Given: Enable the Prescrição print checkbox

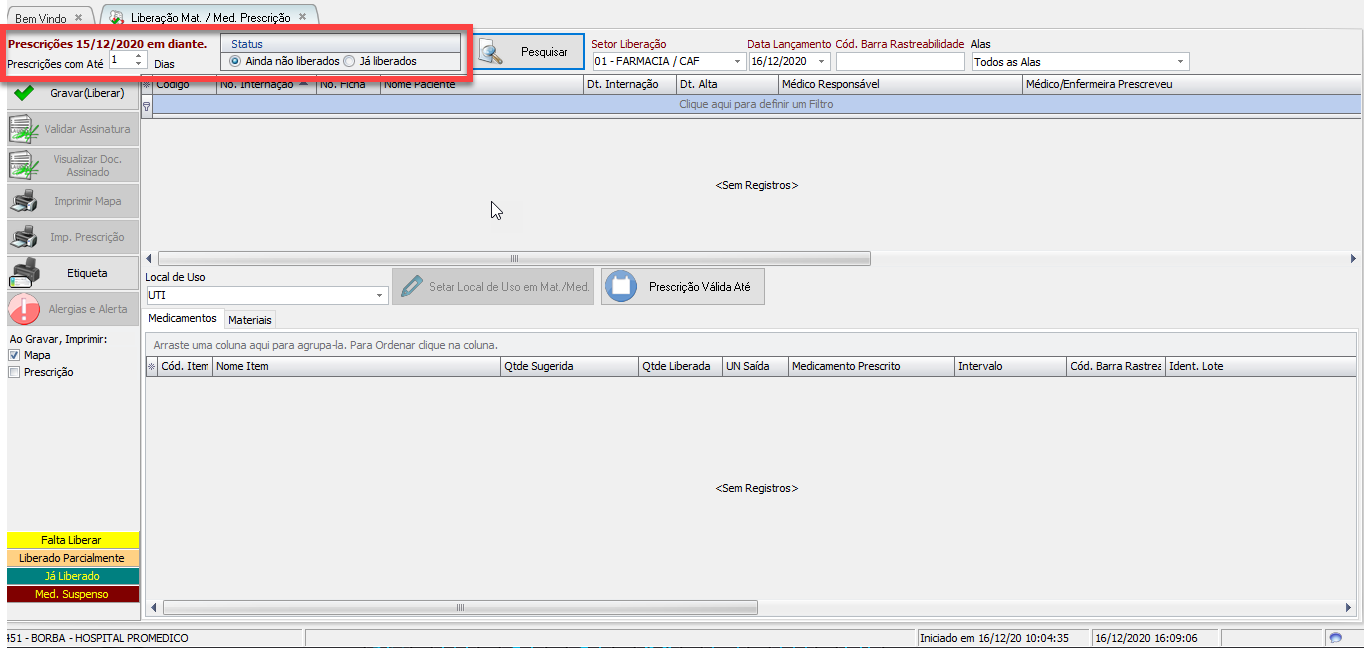Looking at the screenshot, I should click(x=14, y=372).
